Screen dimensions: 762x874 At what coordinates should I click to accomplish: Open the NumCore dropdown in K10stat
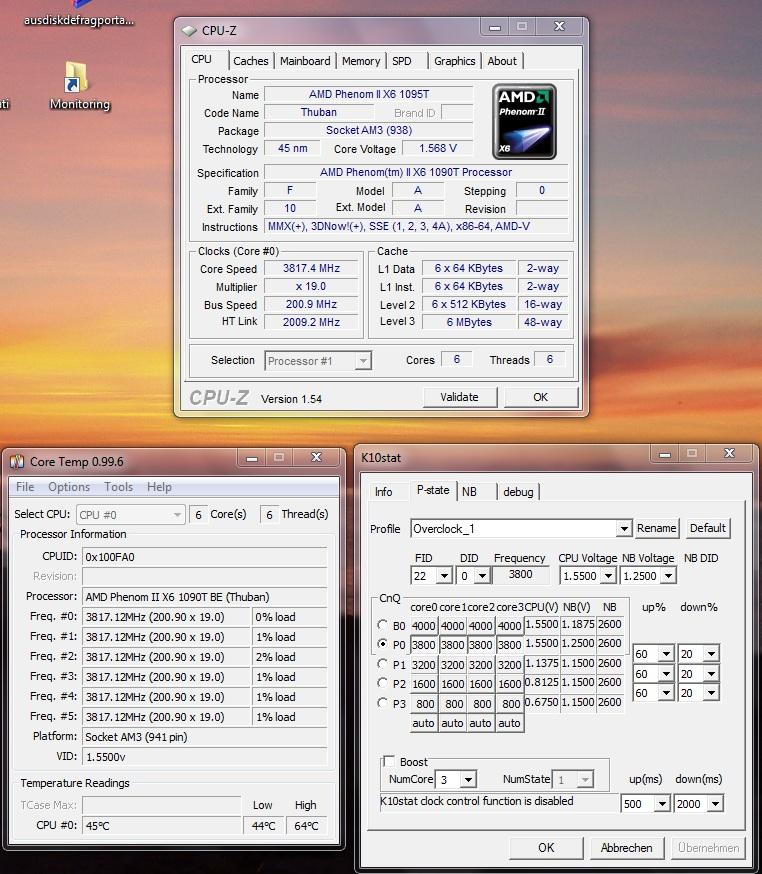468,779
